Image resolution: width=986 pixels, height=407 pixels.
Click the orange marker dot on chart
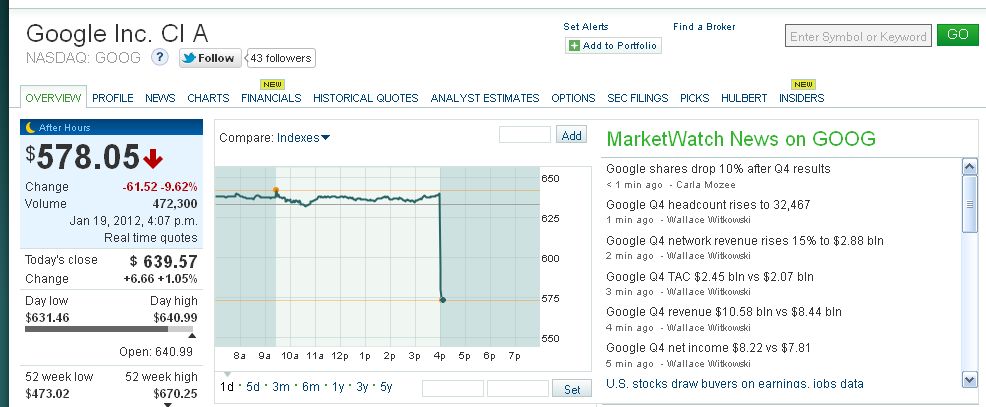click(276, 189)
